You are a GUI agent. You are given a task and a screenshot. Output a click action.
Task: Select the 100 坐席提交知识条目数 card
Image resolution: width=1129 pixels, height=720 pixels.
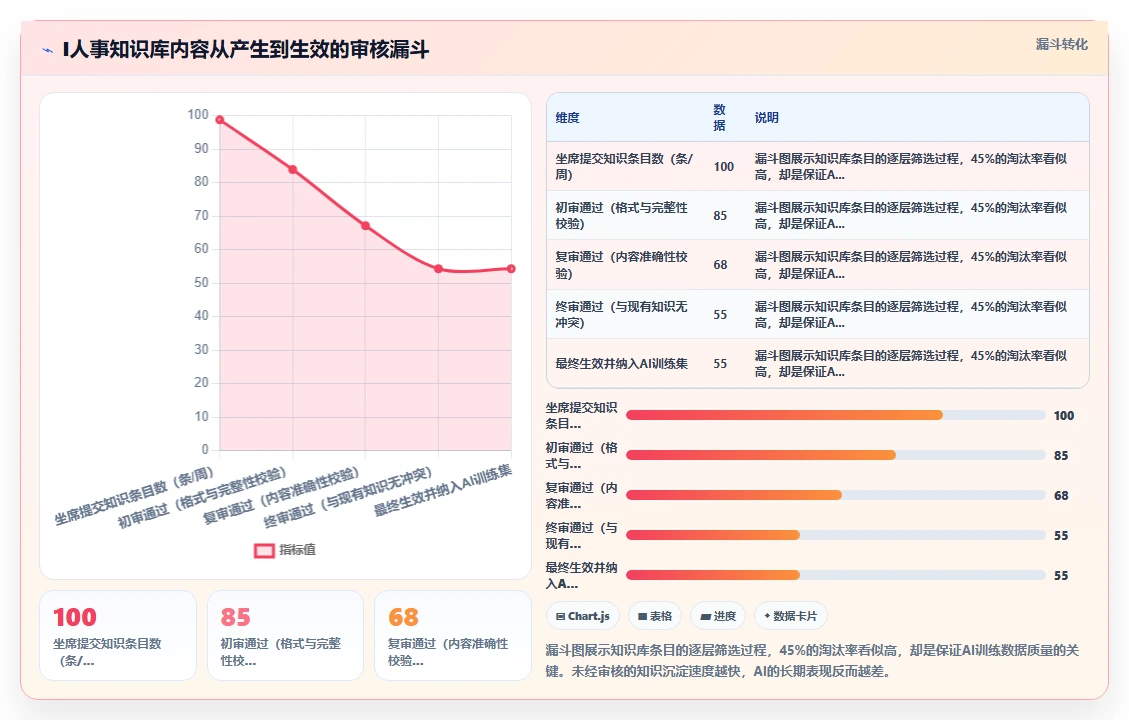pyautogui.click(x=118, y=636)
